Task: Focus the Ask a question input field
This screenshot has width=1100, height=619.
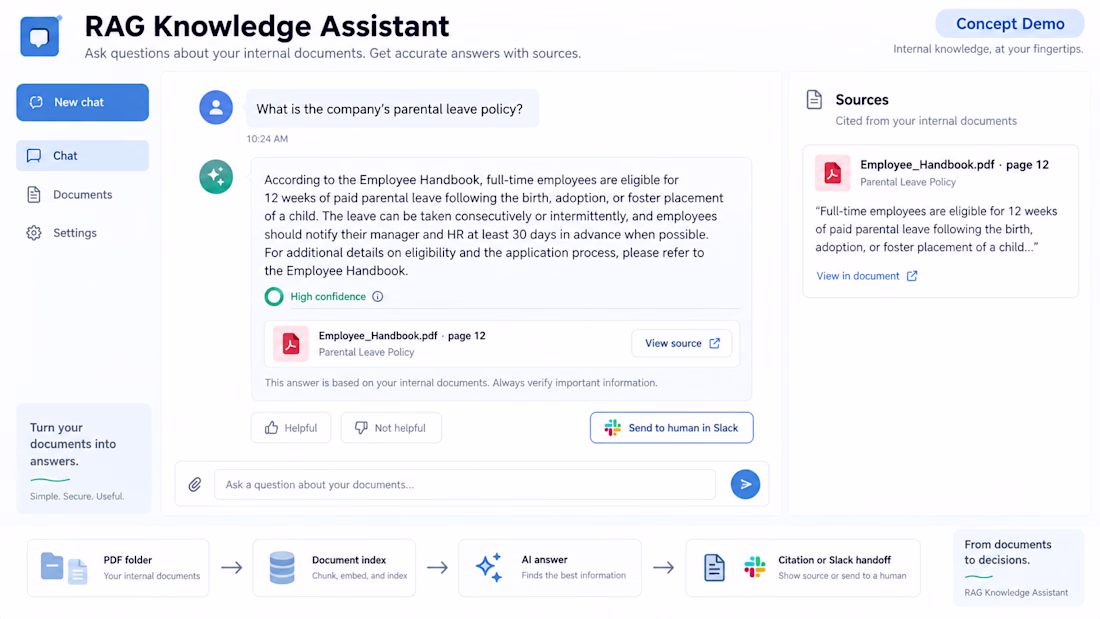Action: (464, 484)
